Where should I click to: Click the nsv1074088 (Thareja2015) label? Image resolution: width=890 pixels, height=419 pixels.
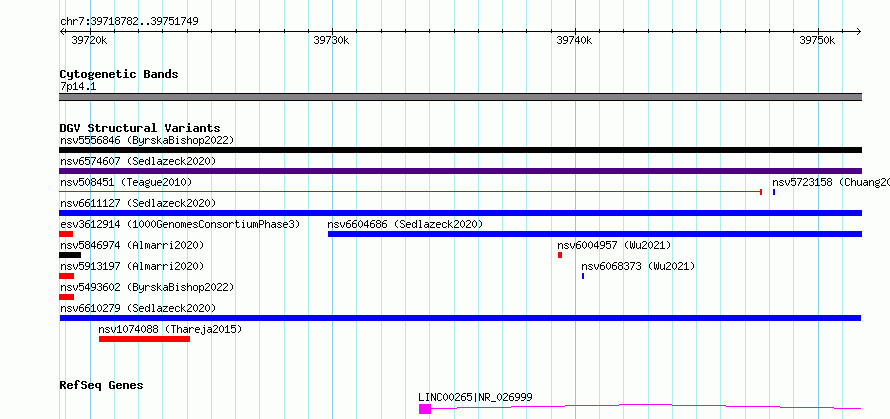170,329
